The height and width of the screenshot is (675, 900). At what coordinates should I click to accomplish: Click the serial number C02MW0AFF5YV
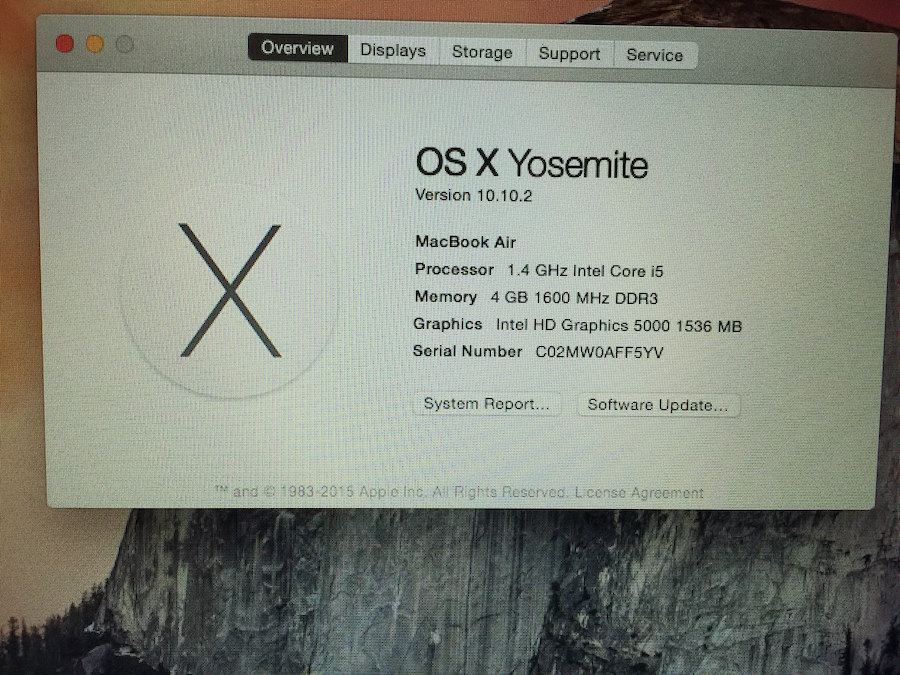tap(599, 352)
